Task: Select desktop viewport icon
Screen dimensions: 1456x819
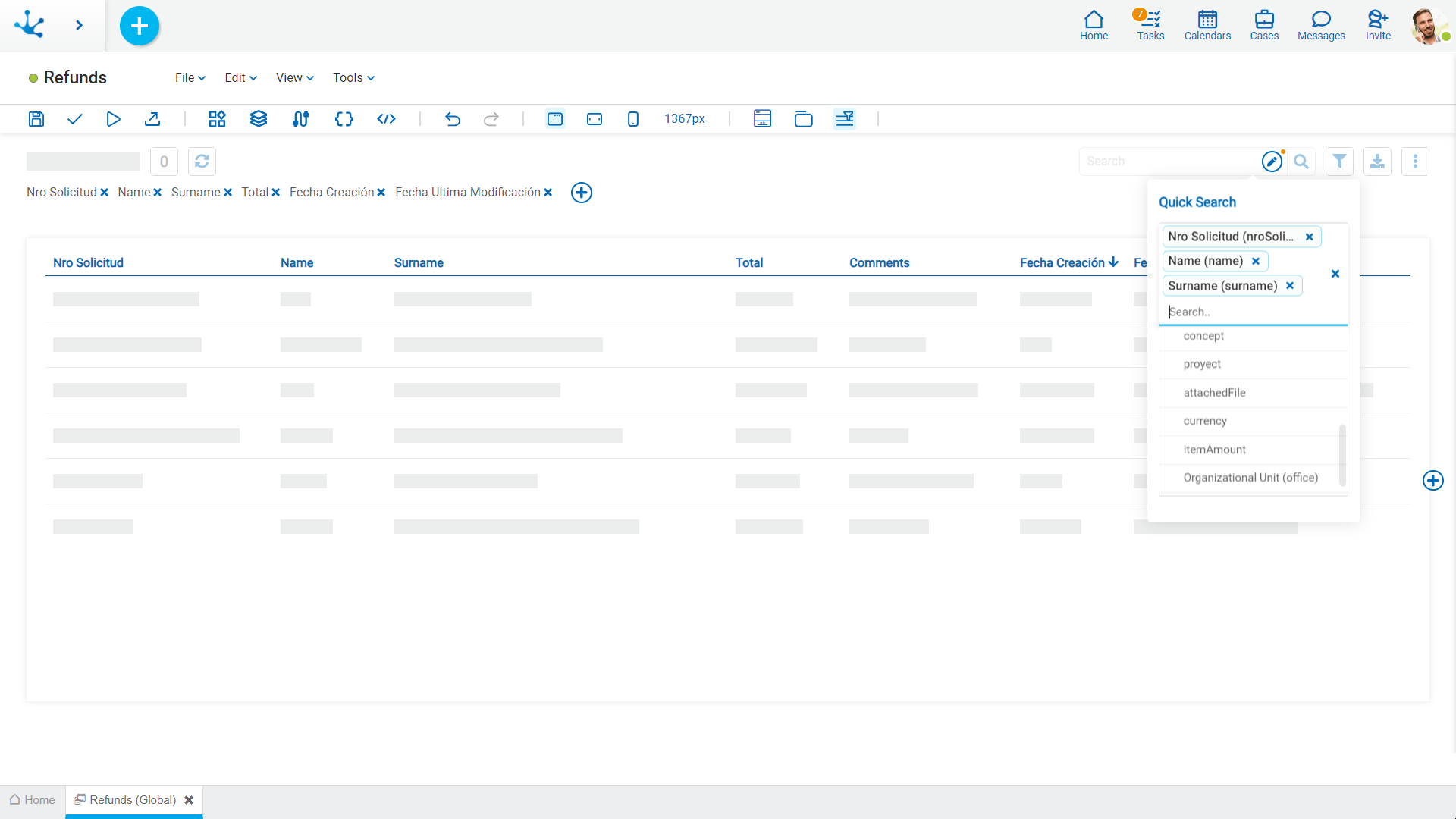Action: [x=555, y=119]
